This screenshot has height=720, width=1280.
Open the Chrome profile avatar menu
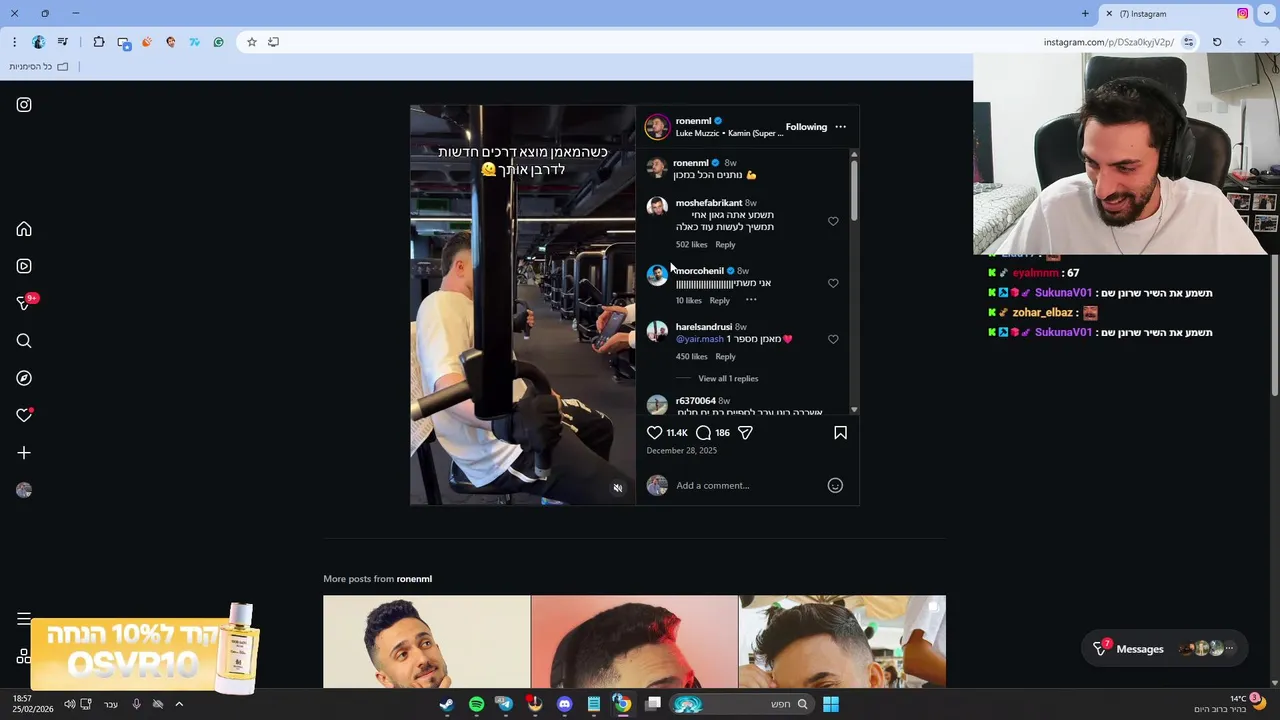coord(38,42)
